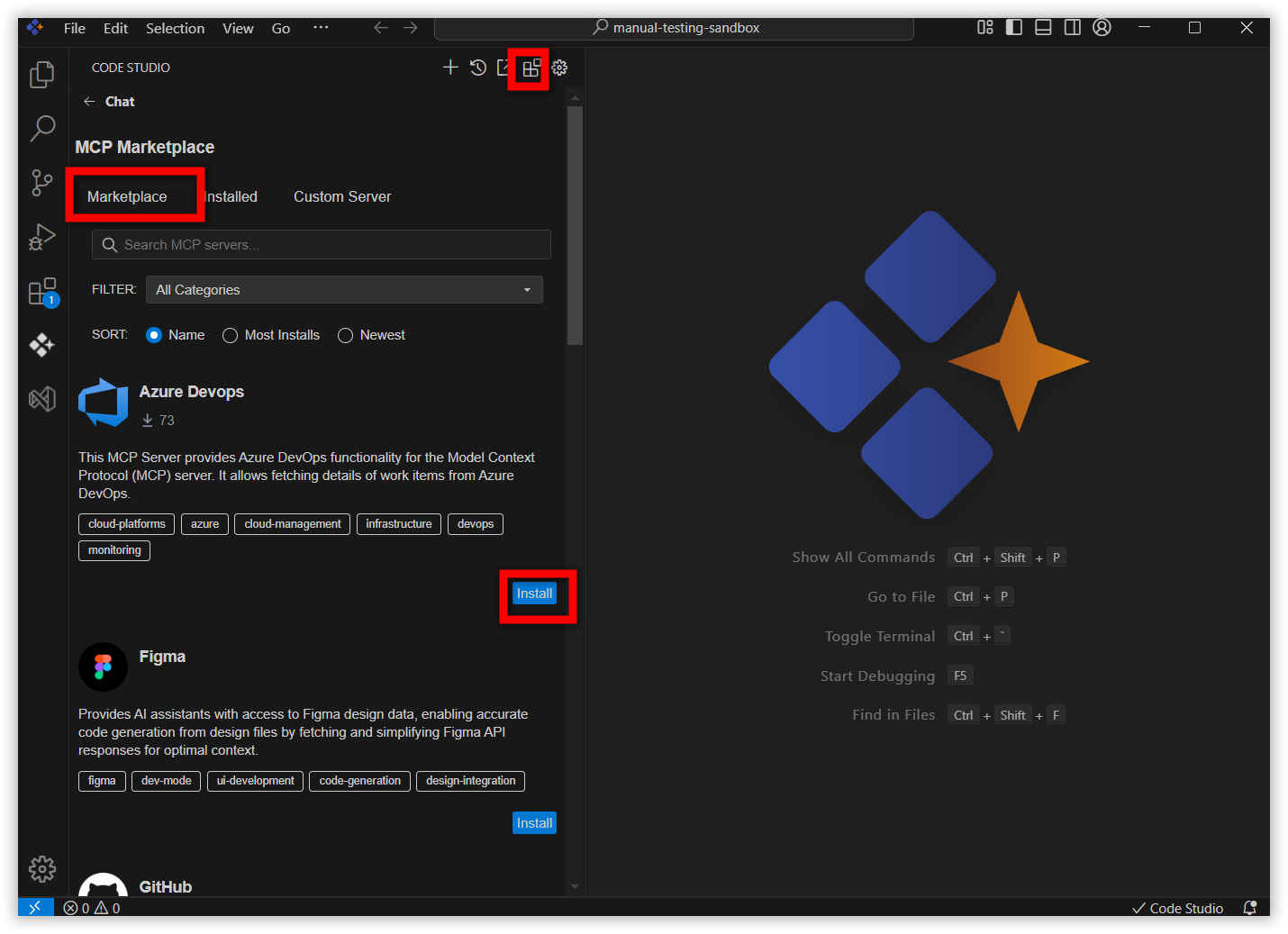Sort servers by Name
Image resolution: width=1288 pixels, height=934 pixels.
(x=154, y=335)
